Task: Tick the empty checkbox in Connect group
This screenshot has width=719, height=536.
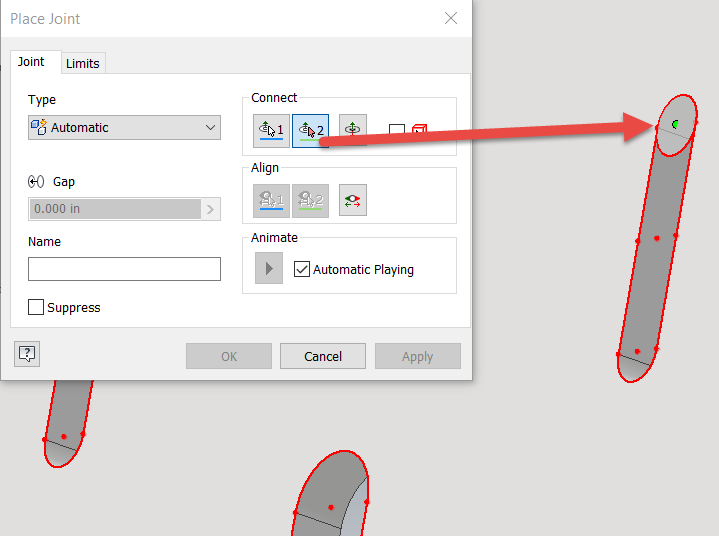Action: [x=397, y=129]
